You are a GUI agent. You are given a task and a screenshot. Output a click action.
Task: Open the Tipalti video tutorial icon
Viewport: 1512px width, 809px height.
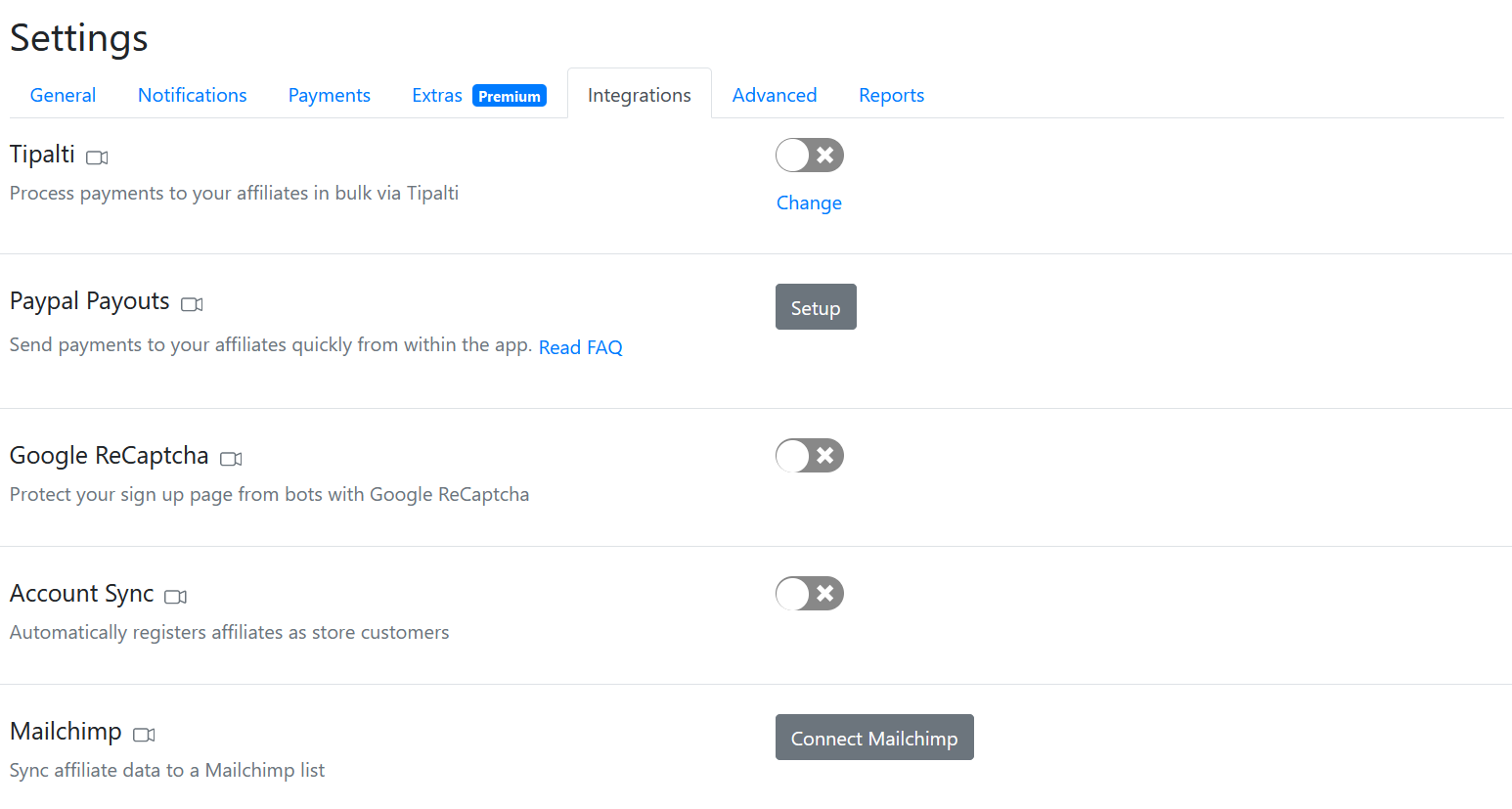pos(97,157)
